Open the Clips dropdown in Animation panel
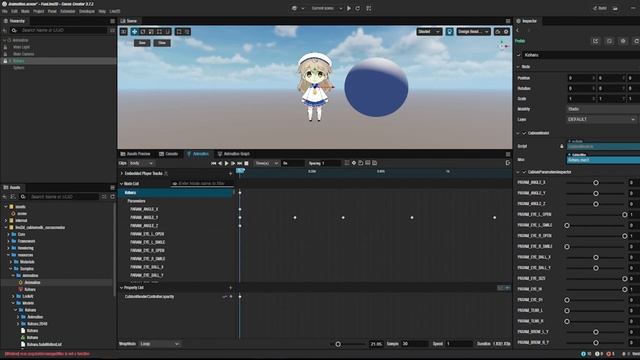Viewport: 640px width, 360px height. click(141, 163)
